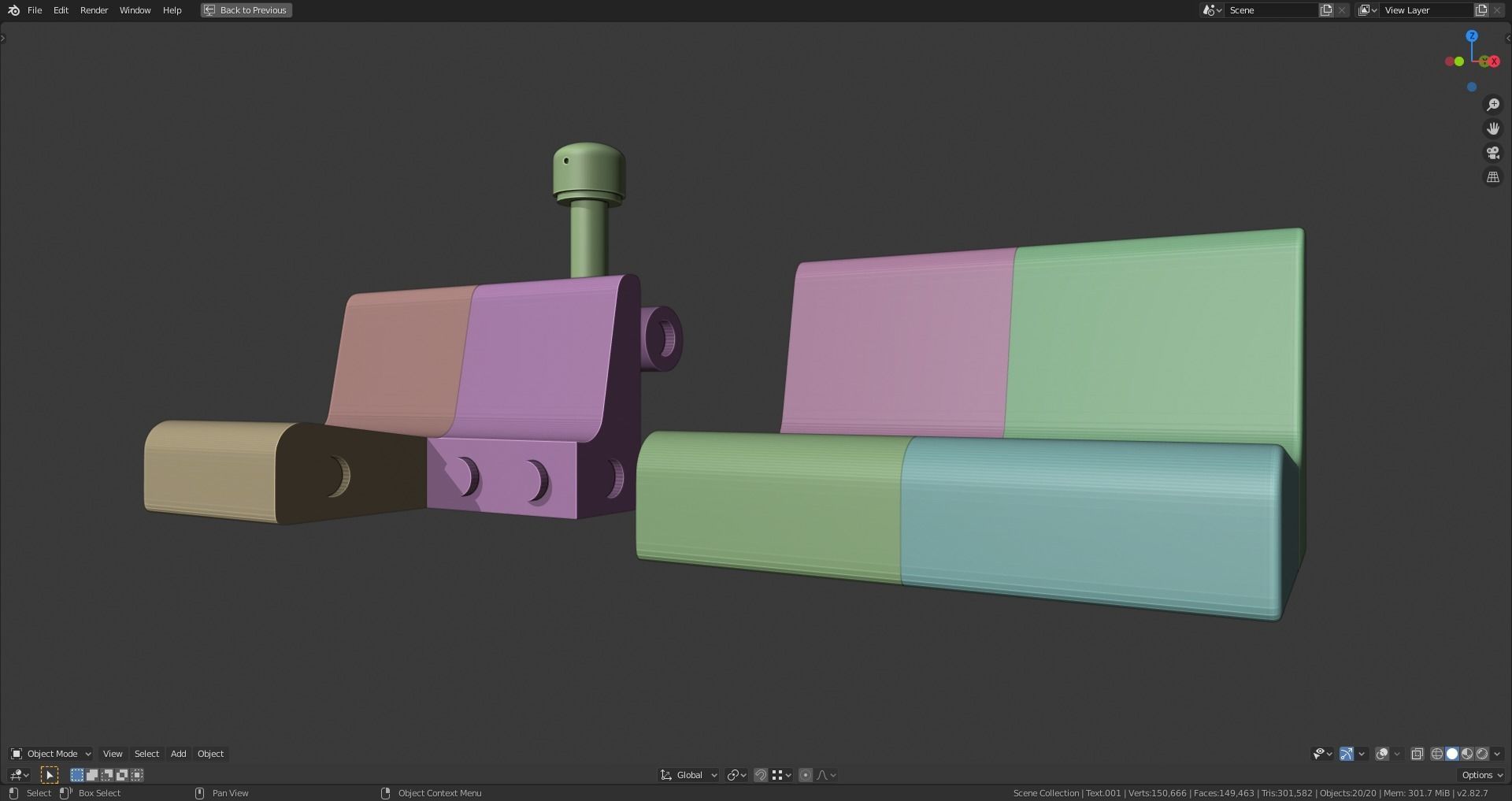Add a new view layer
The width and height of the screenshot is (1512, 801).
tap(1481, 10)
